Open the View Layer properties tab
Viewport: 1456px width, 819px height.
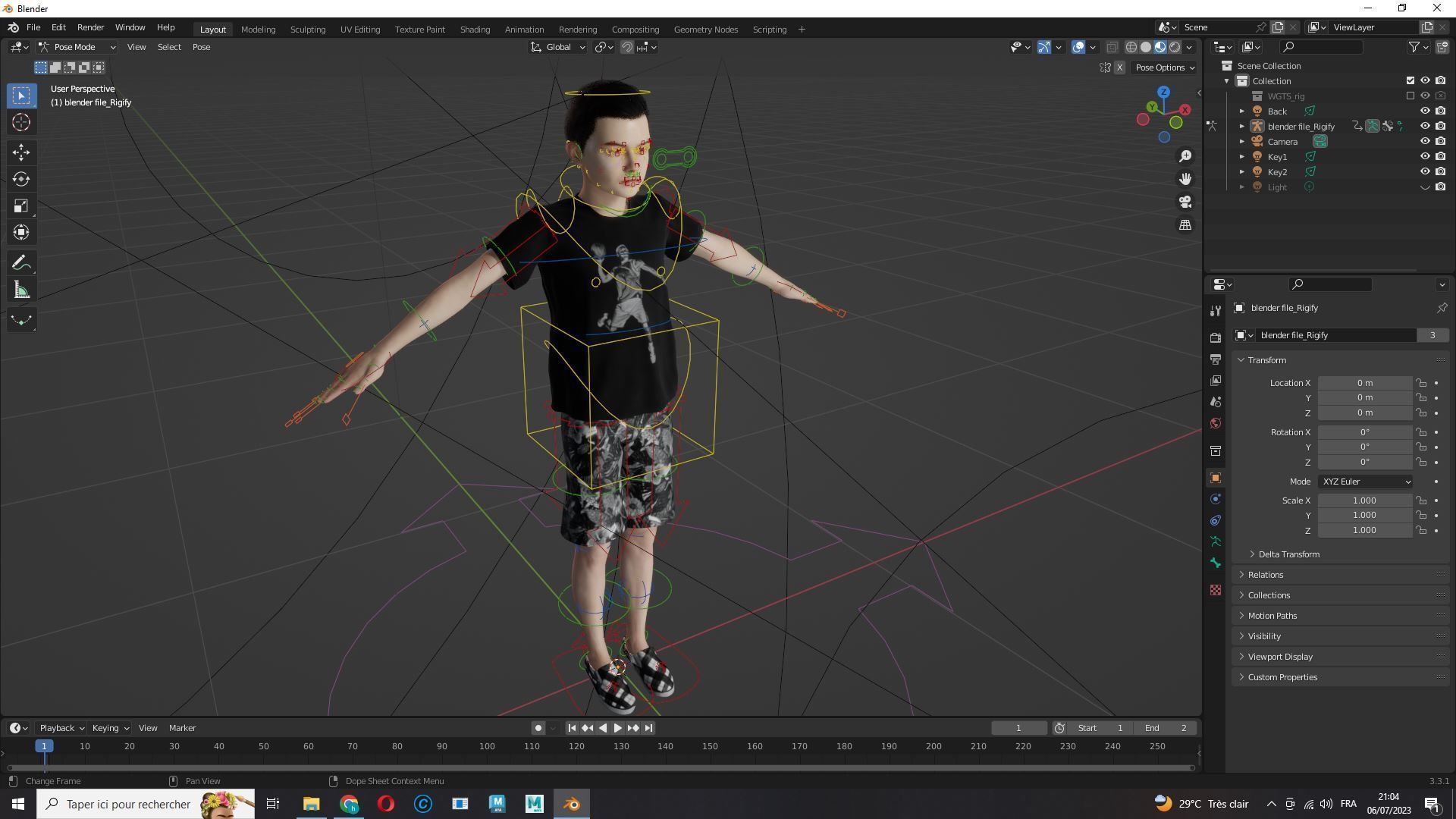click(x=1216, y=380)
